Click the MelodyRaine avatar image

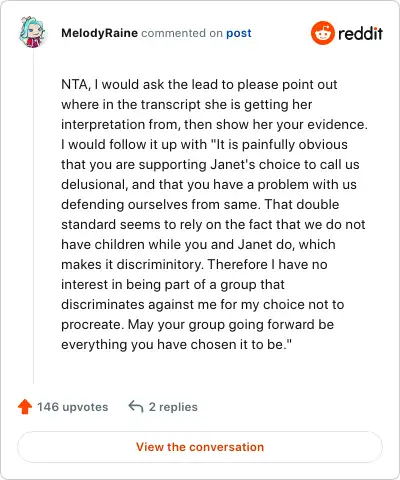32,32
